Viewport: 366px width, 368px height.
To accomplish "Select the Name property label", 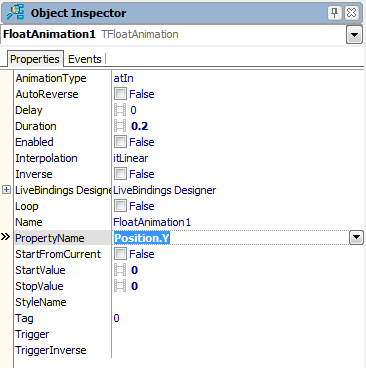I will pyautogui.click(x=29, y=222).
